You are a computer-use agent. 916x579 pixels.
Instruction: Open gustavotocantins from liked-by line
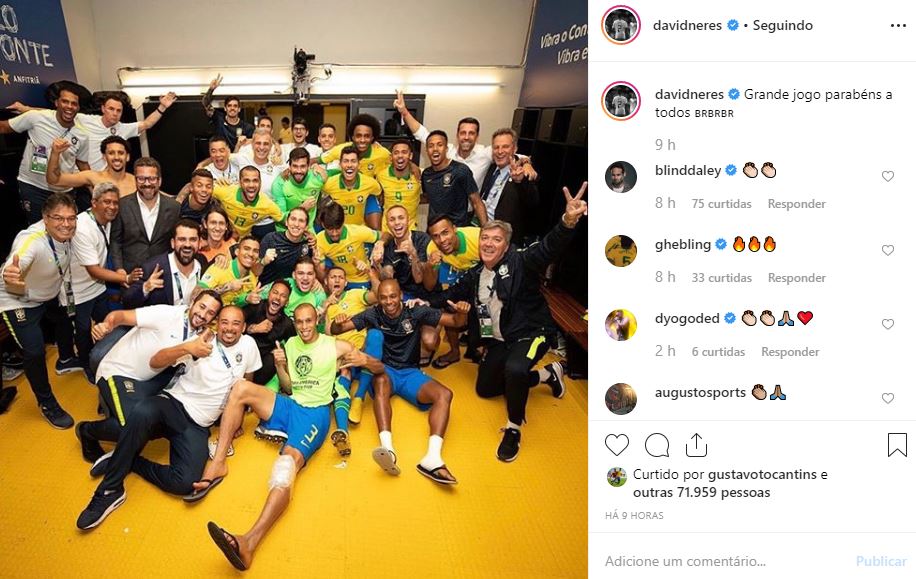tap(764, 474)
